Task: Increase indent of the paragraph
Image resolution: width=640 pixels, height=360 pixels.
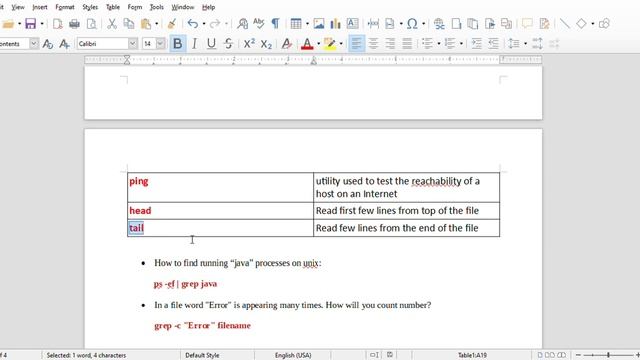Action: click(476, 44)
